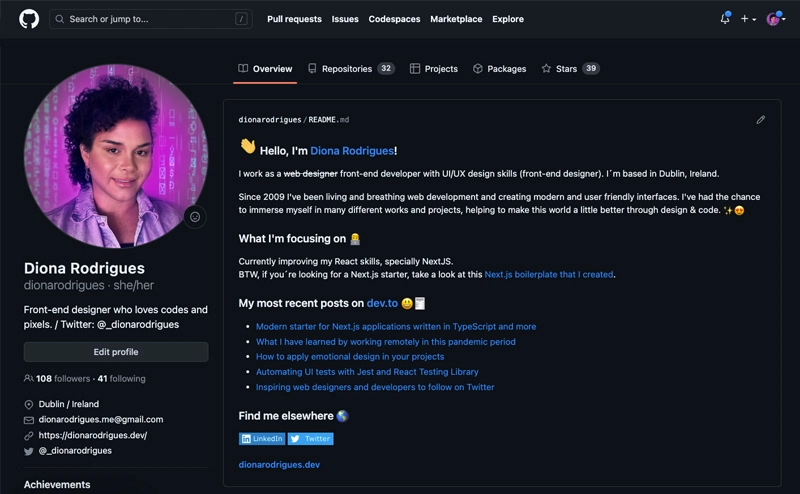Switch to the Stars tab
The image size is (800, 494).
(x=570, y=68)
